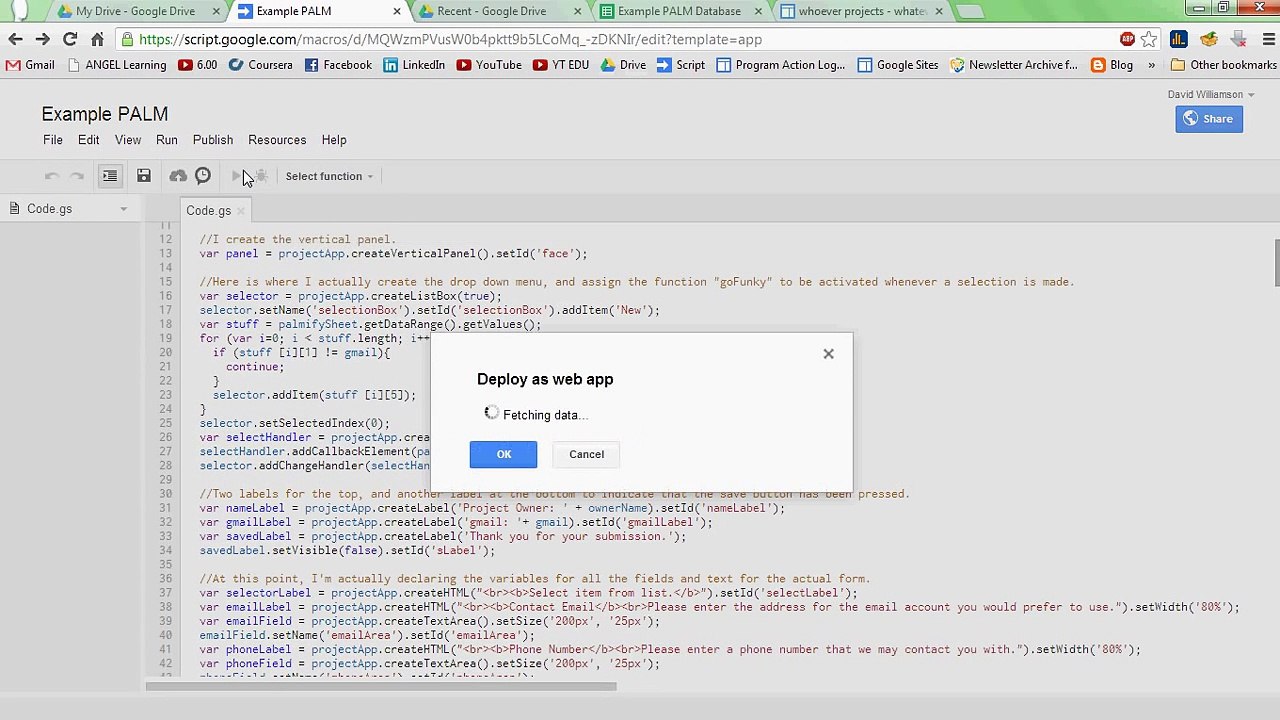Click Cancel in the Deploy dialog
Screen dimensions: 1280x720
click(x=587, y=454)
